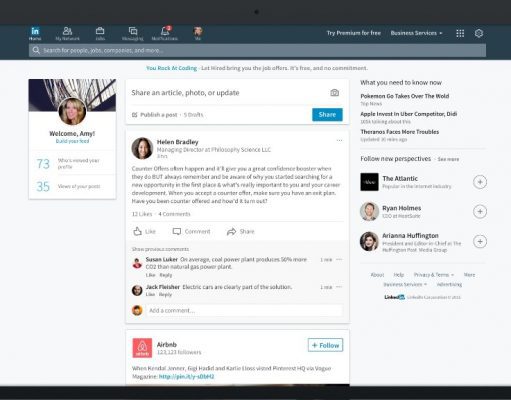Open the settings gear icon

point(479,33)
